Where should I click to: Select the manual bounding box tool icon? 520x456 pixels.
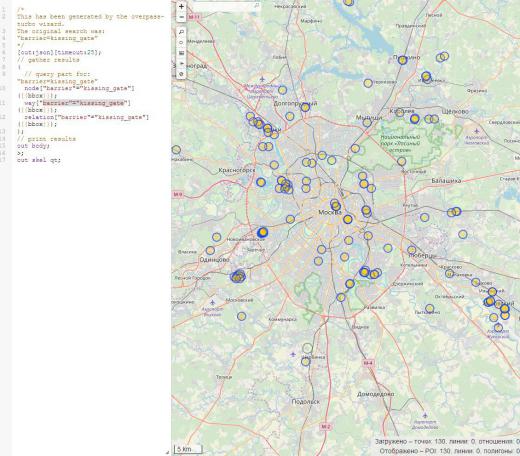tap(181, 53)
